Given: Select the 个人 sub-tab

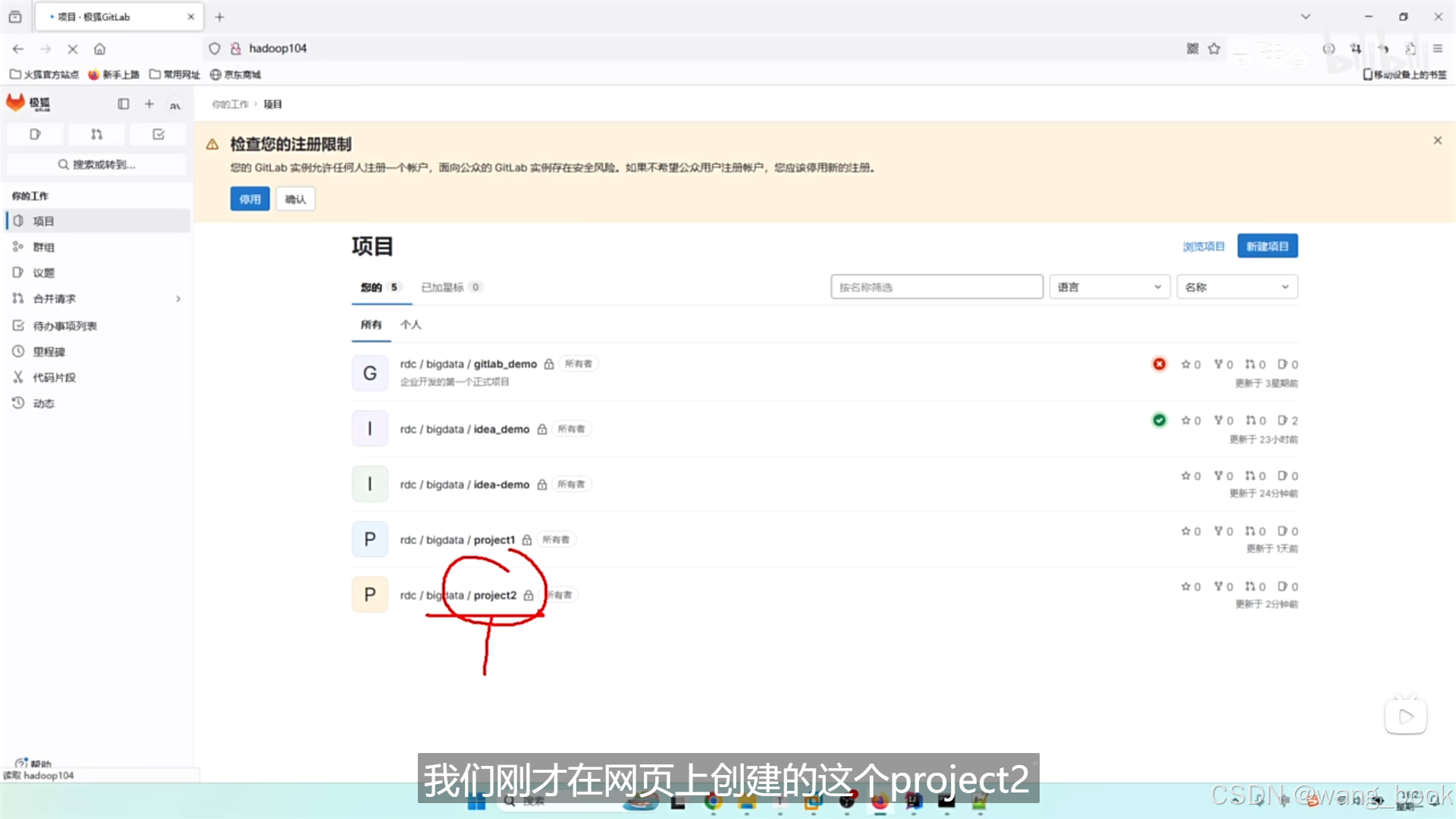Looking at the screenshot, I should pyautogui.click(x=411, y=325).
